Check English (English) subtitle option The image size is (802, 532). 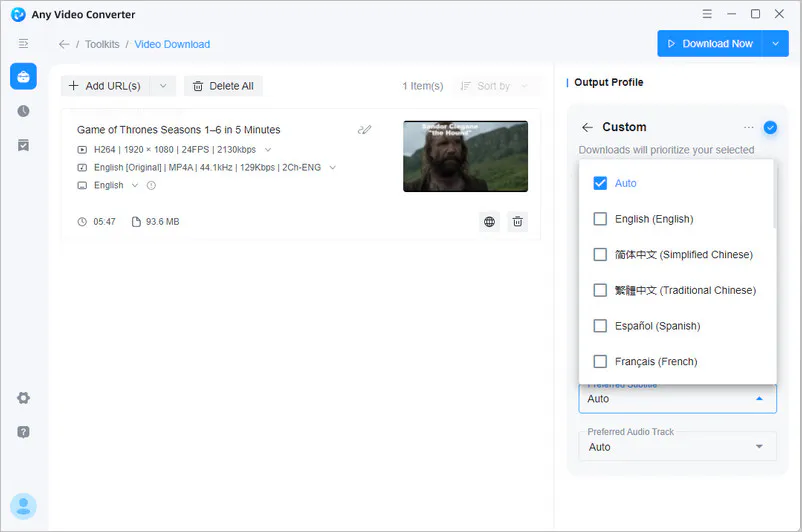[600, 219]
